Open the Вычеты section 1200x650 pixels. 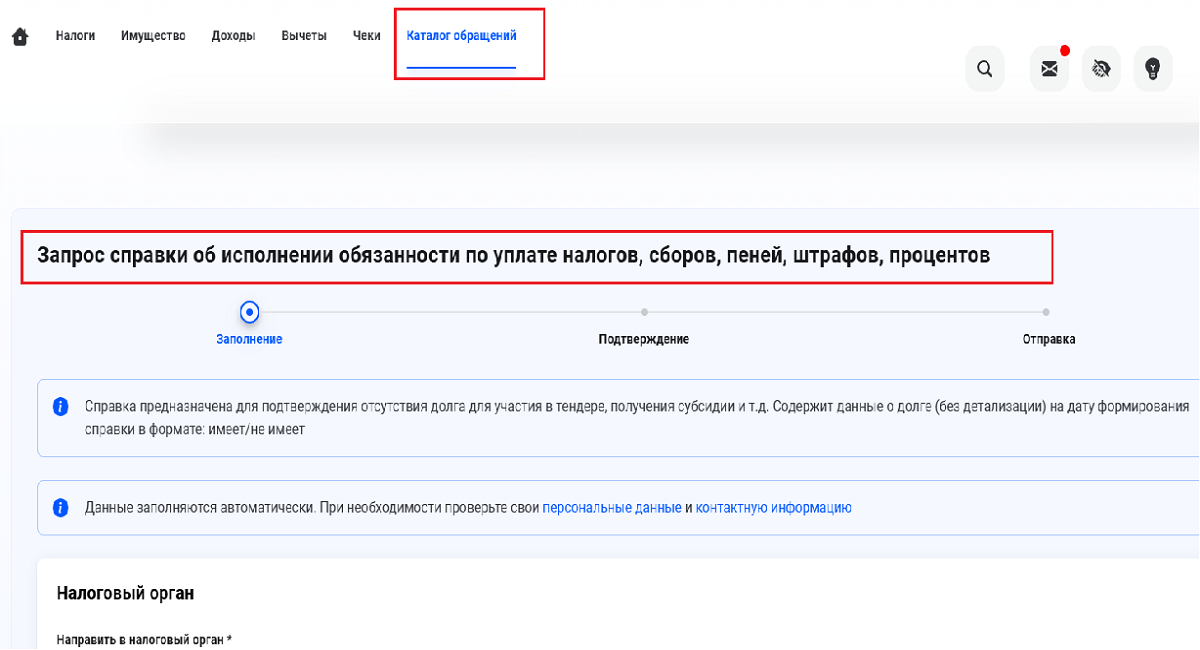304,36
